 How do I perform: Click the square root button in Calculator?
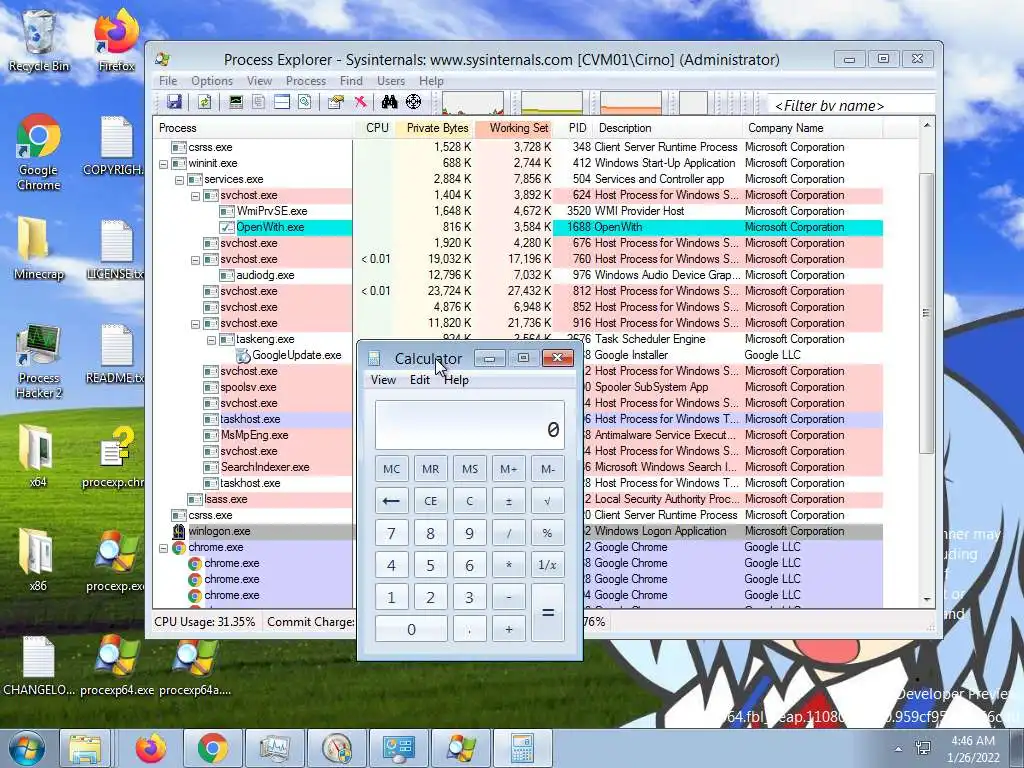pos(547,501)
